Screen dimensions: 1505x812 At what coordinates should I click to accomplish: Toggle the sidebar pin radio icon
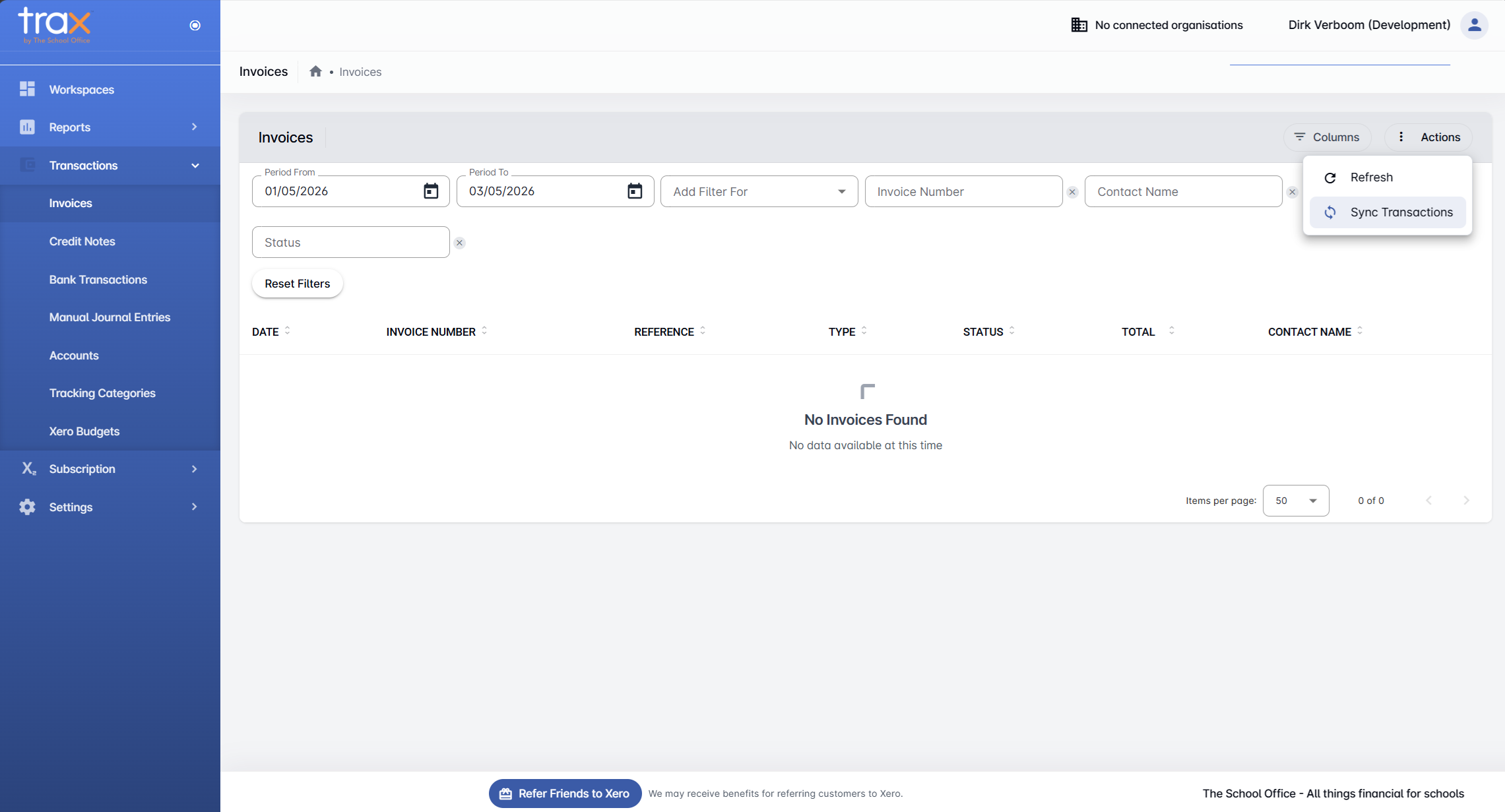pos(195,25)
